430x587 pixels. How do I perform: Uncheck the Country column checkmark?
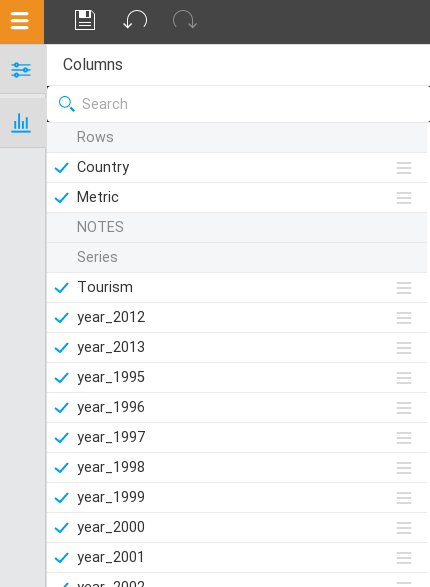(61, 168)
